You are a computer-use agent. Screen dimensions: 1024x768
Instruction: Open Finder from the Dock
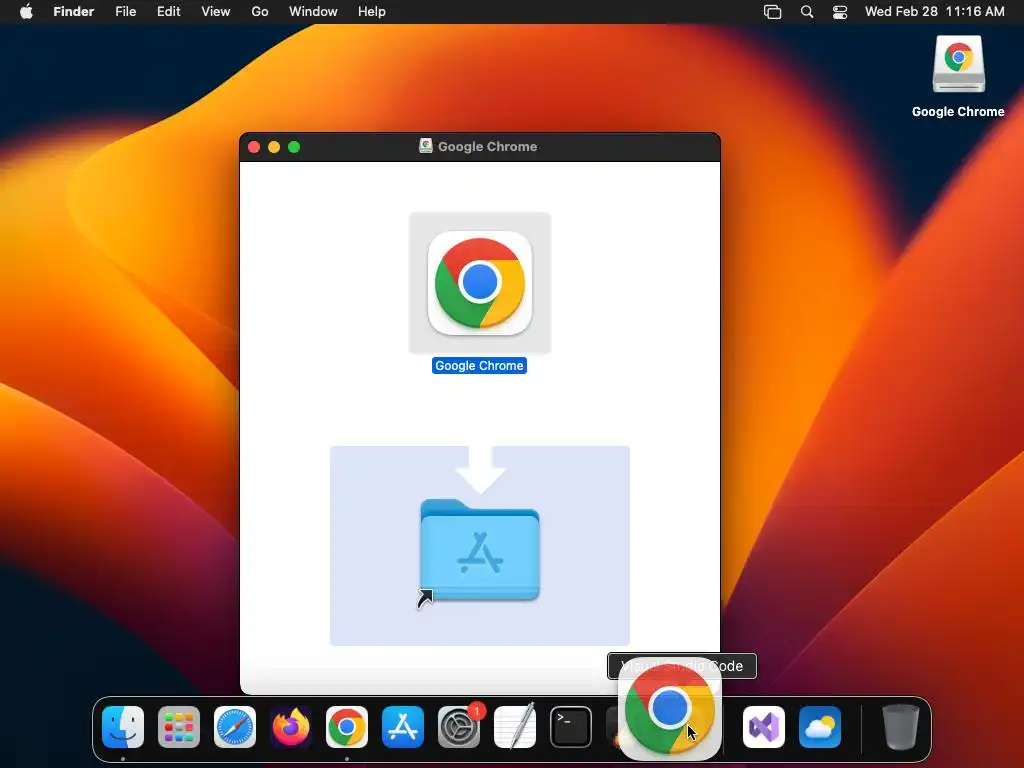click(x=123, y=727)
